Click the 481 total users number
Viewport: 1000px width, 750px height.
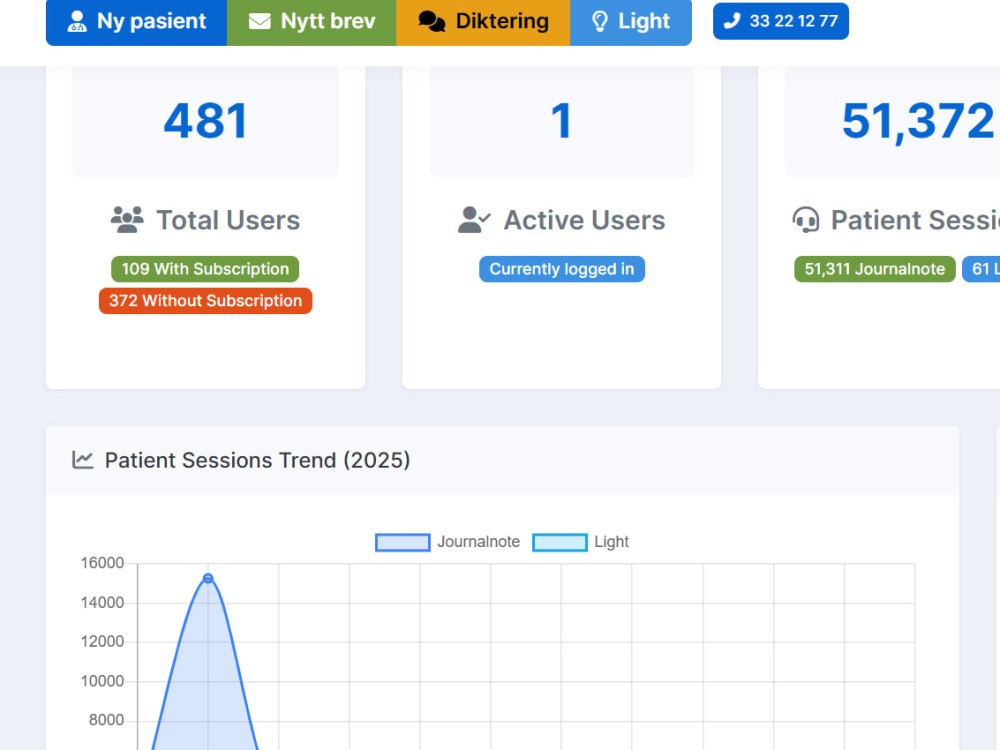click(x=205, y=121)
